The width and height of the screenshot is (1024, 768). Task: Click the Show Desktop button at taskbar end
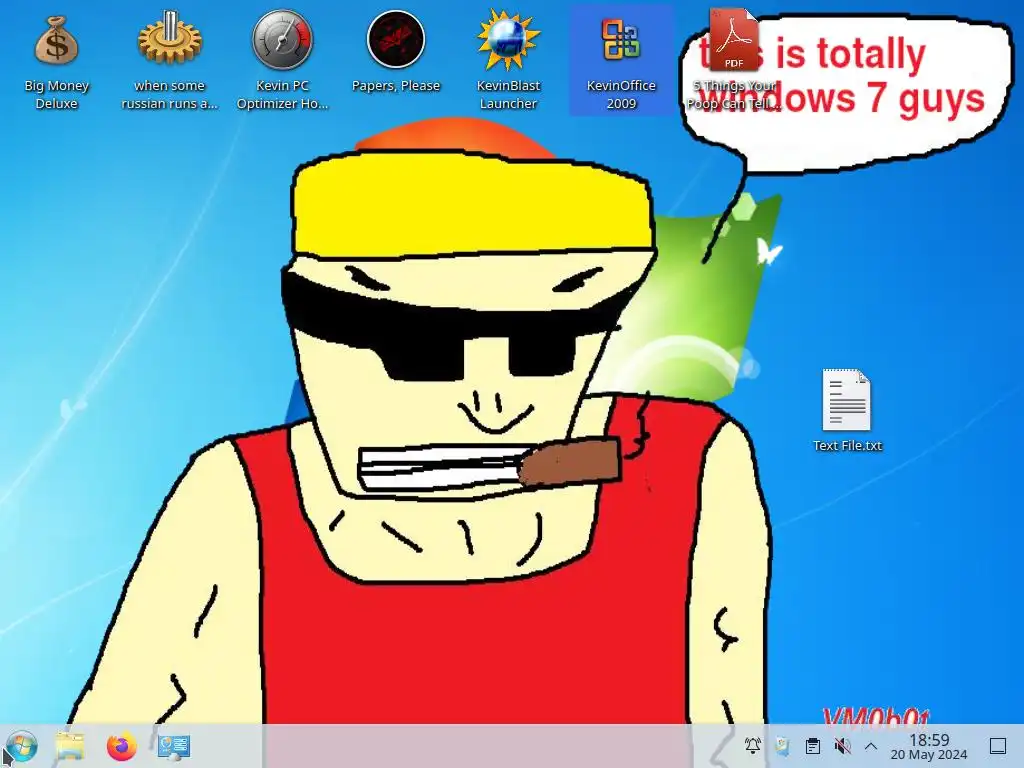[x=998, y=745]
